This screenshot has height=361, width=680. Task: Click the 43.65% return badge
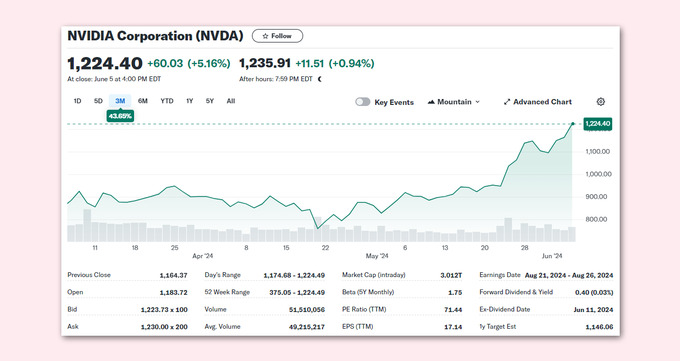click(120, 116)
